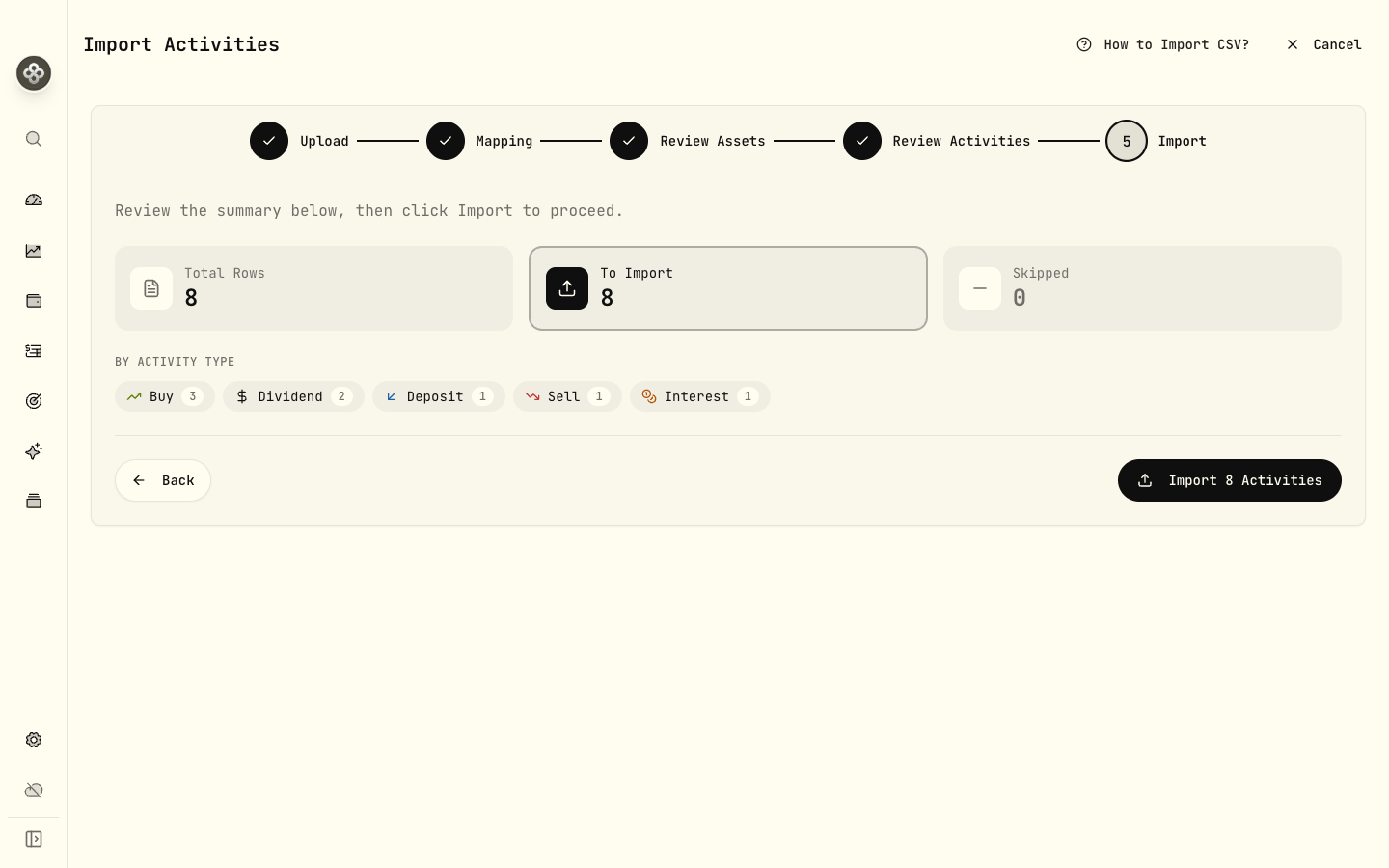Screen dimensions: 1389x868
Task: Click Import 8 Activities button
Action: click(x=1230, y=480)
